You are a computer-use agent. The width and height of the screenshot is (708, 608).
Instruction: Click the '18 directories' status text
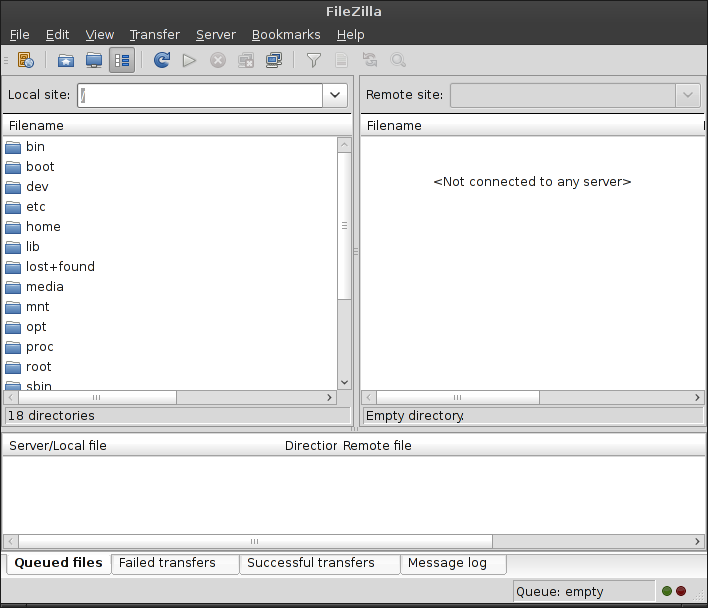[51, 415]
